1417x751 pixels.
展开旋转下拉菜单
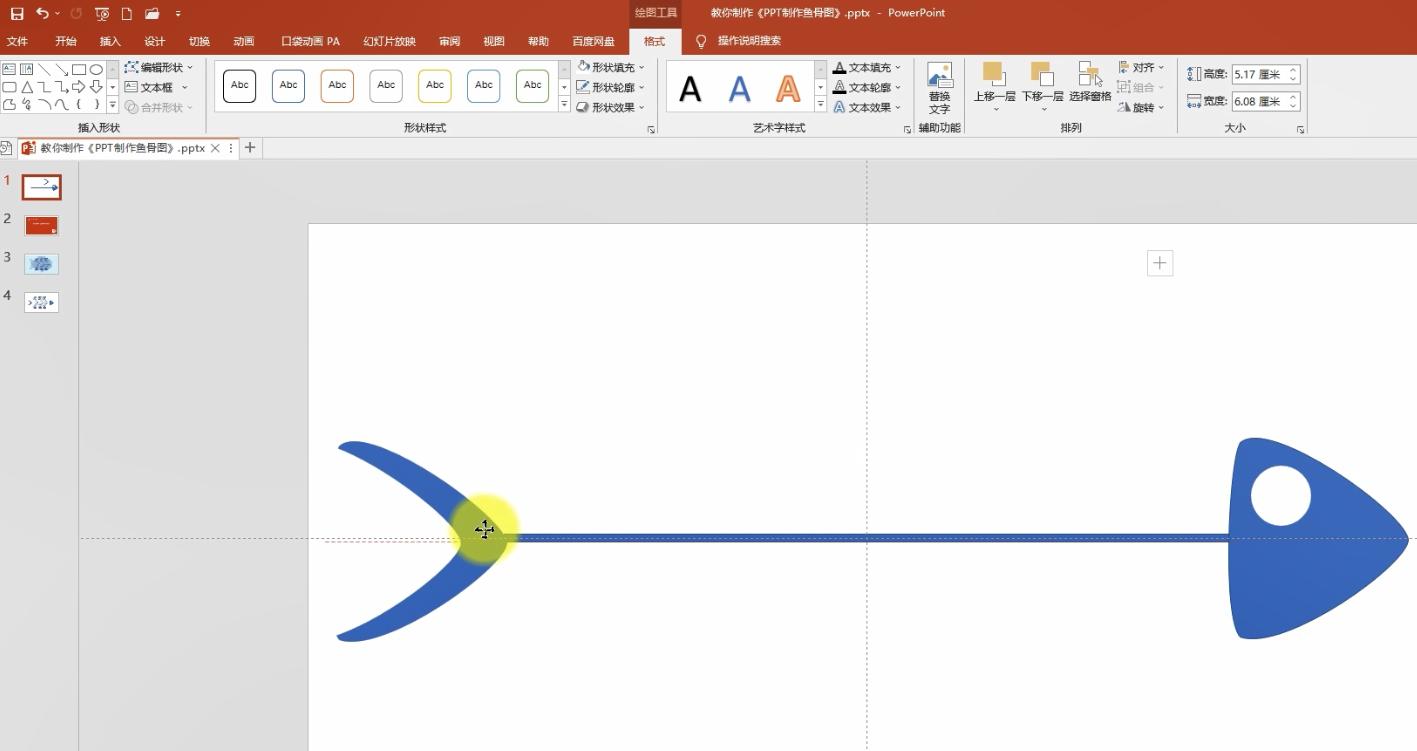click(1141, 107)
